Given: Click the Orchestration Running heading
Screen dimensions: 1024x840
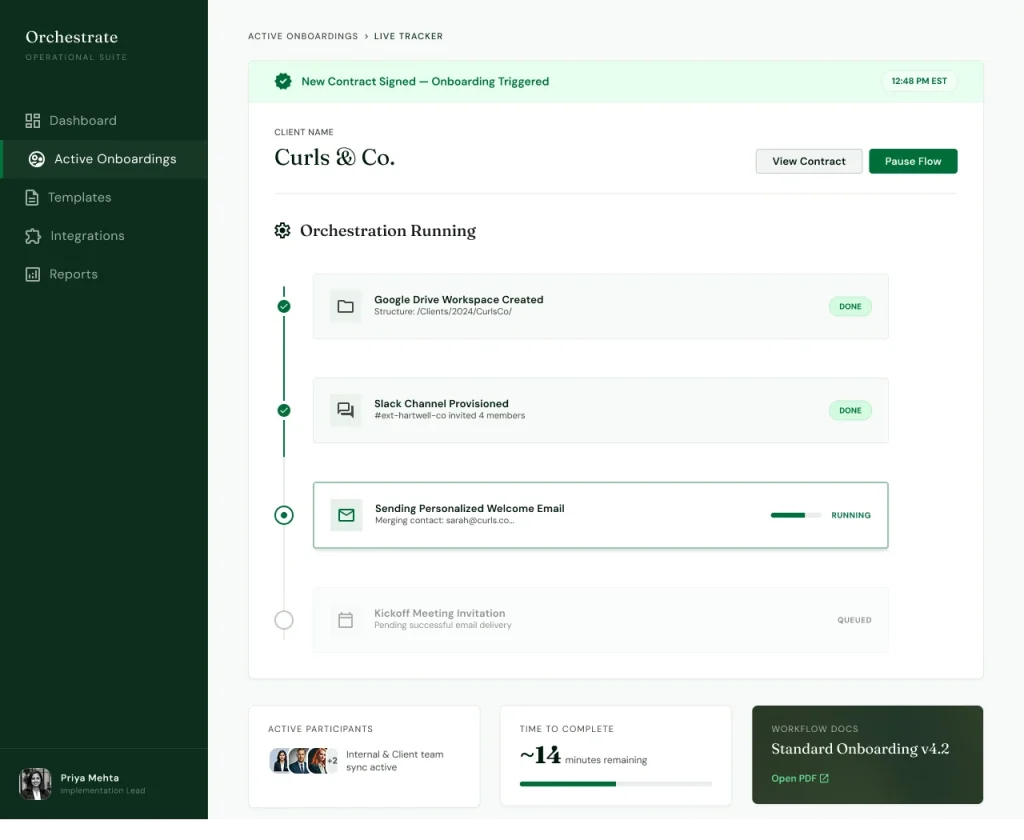Looking at the screenshot, I should coord(388,231).
